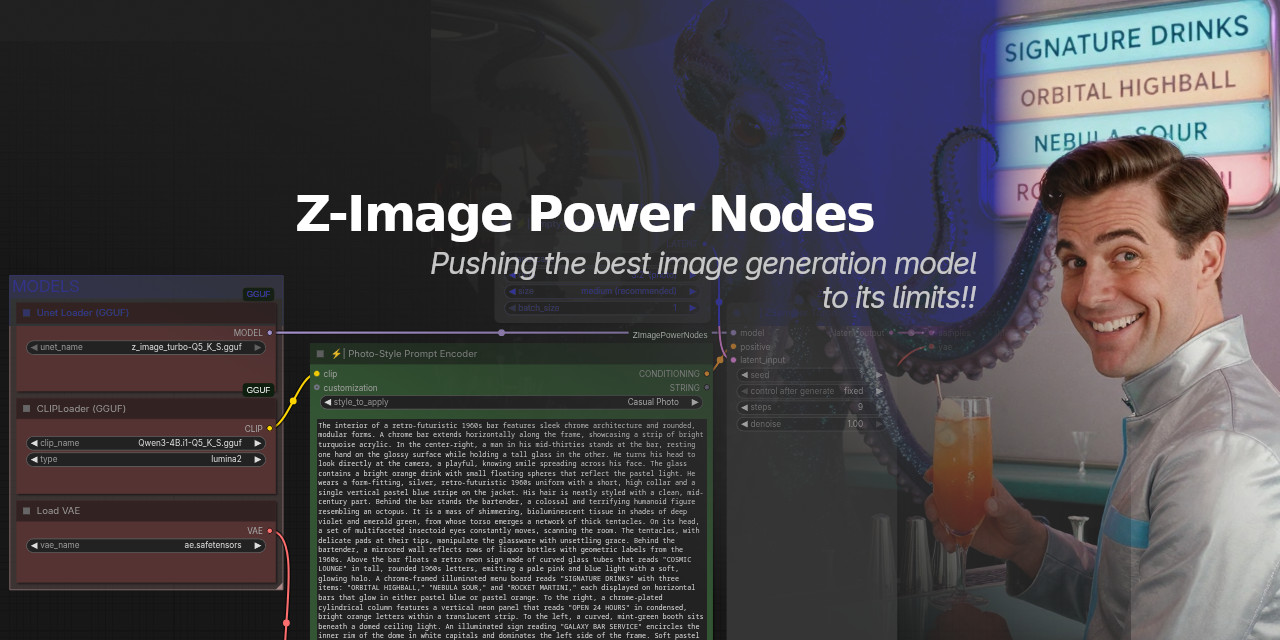The height and width of the screenshot is (640, 1280).
Task: Click the CONDITIONING output dot on the encoder
Action: coord(707,373)
